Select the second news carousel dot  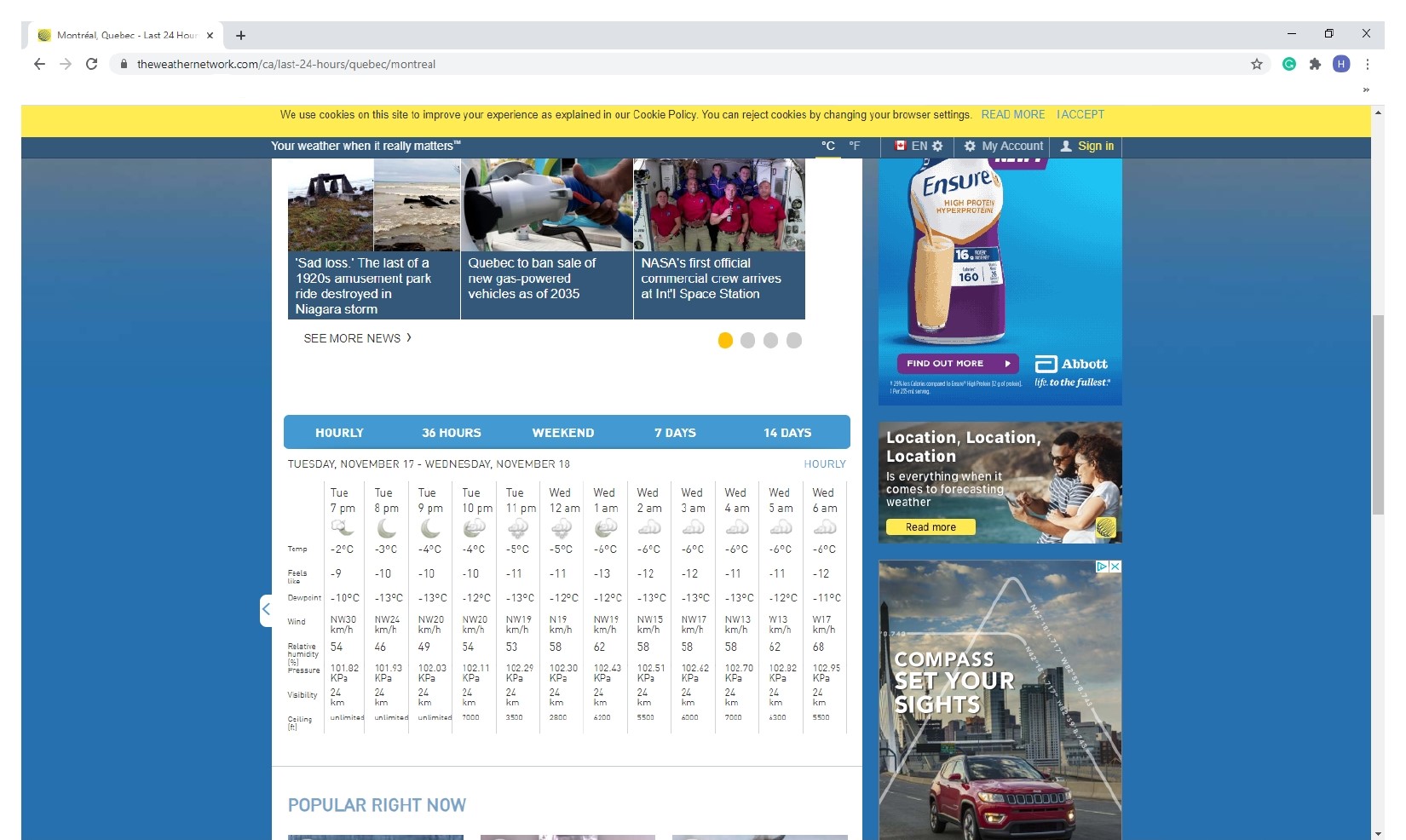[748, 341]
